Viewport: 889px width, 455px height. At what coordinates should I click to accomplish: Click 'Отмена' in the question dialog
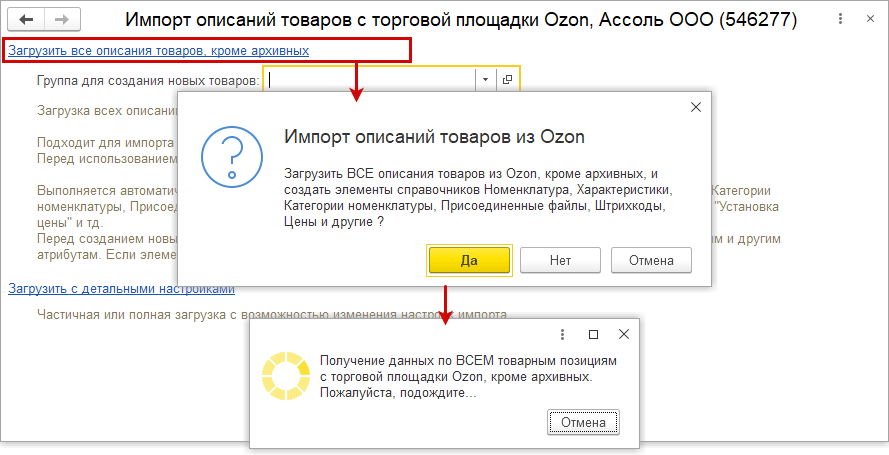651,261
